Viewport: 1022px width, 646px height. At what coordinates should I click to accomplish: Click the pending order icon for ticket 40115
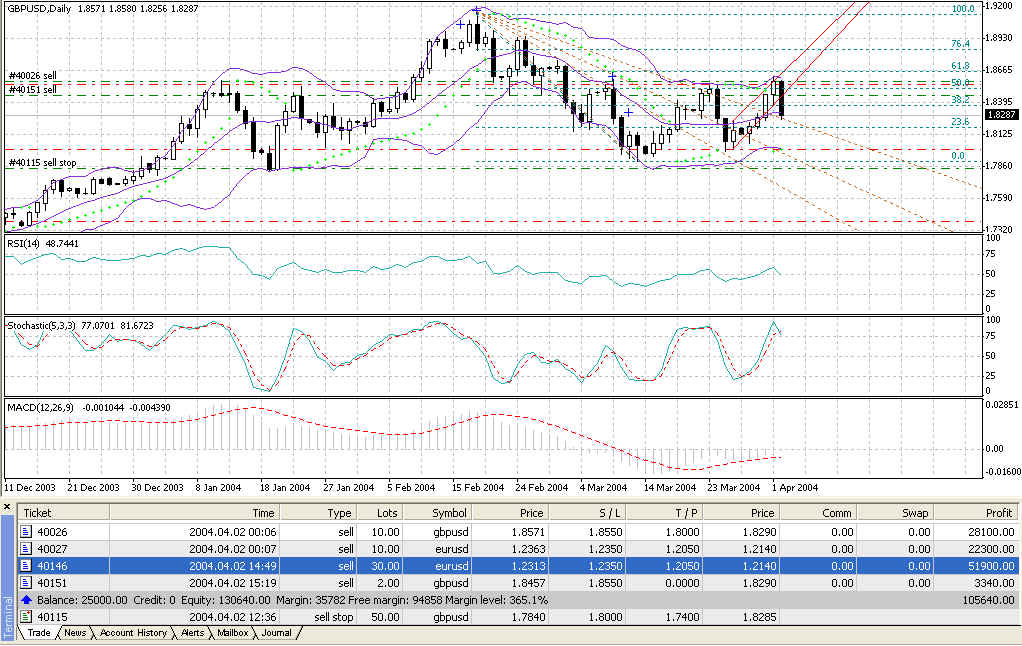click(27, 617)
